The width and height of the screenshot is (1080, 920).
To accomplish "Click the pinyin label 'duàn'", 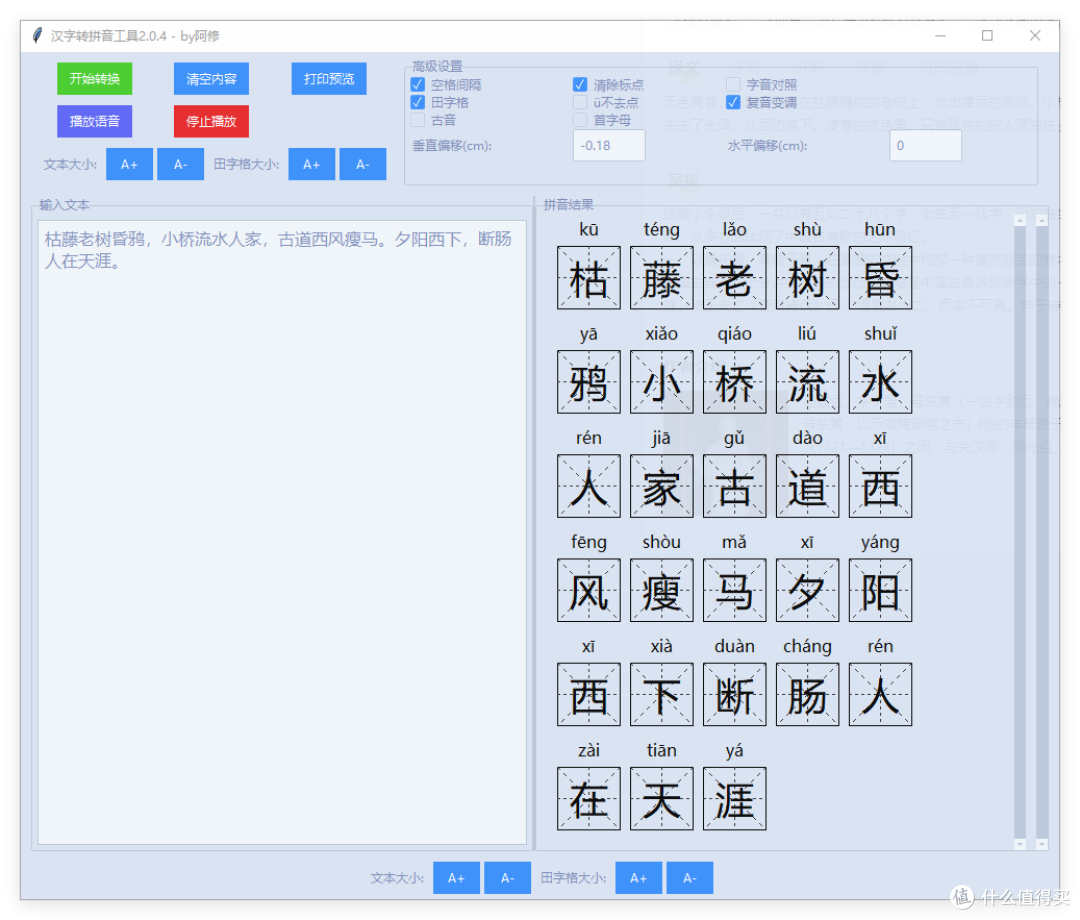I will tap(734, 647).
